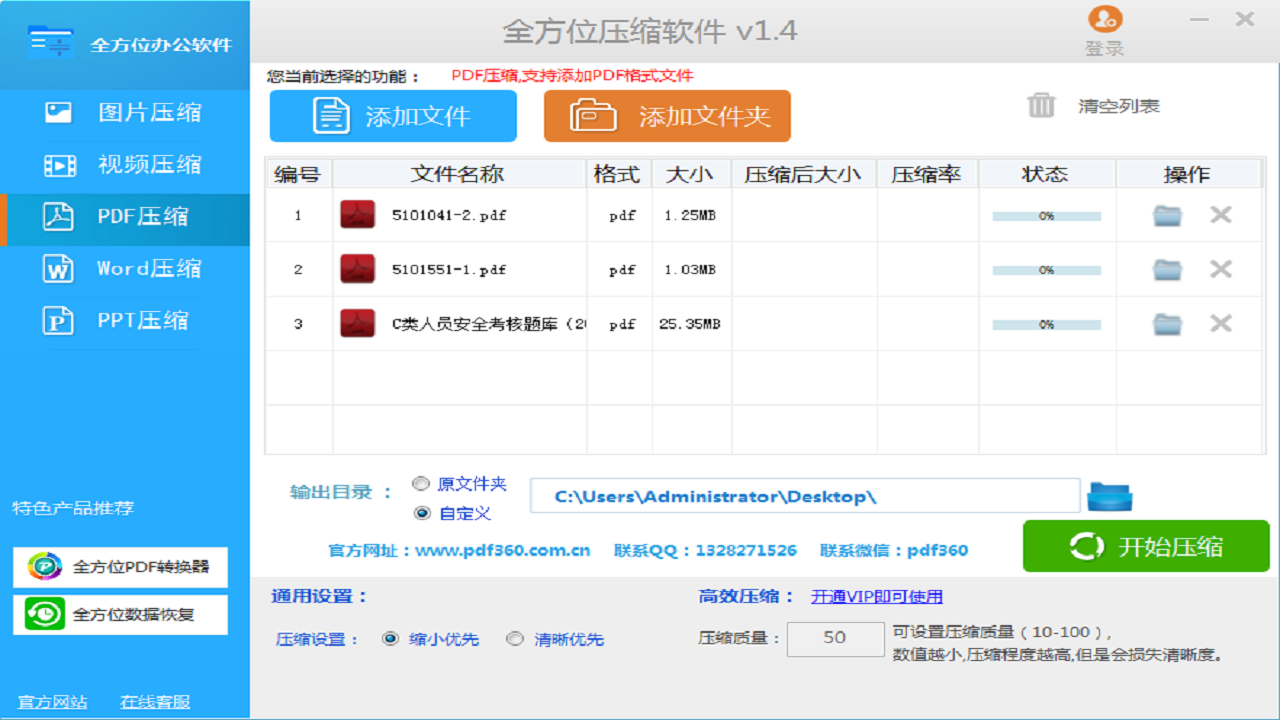Remove 5101551-1.pdf from the list
The width and height of the screenshot is (1280, 720).
coord(1220,268)
